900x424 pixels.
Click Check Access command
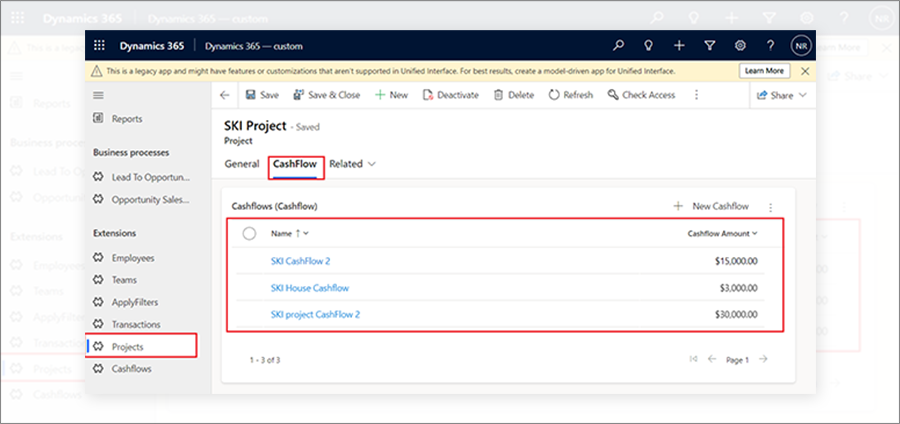coord(642,95)
